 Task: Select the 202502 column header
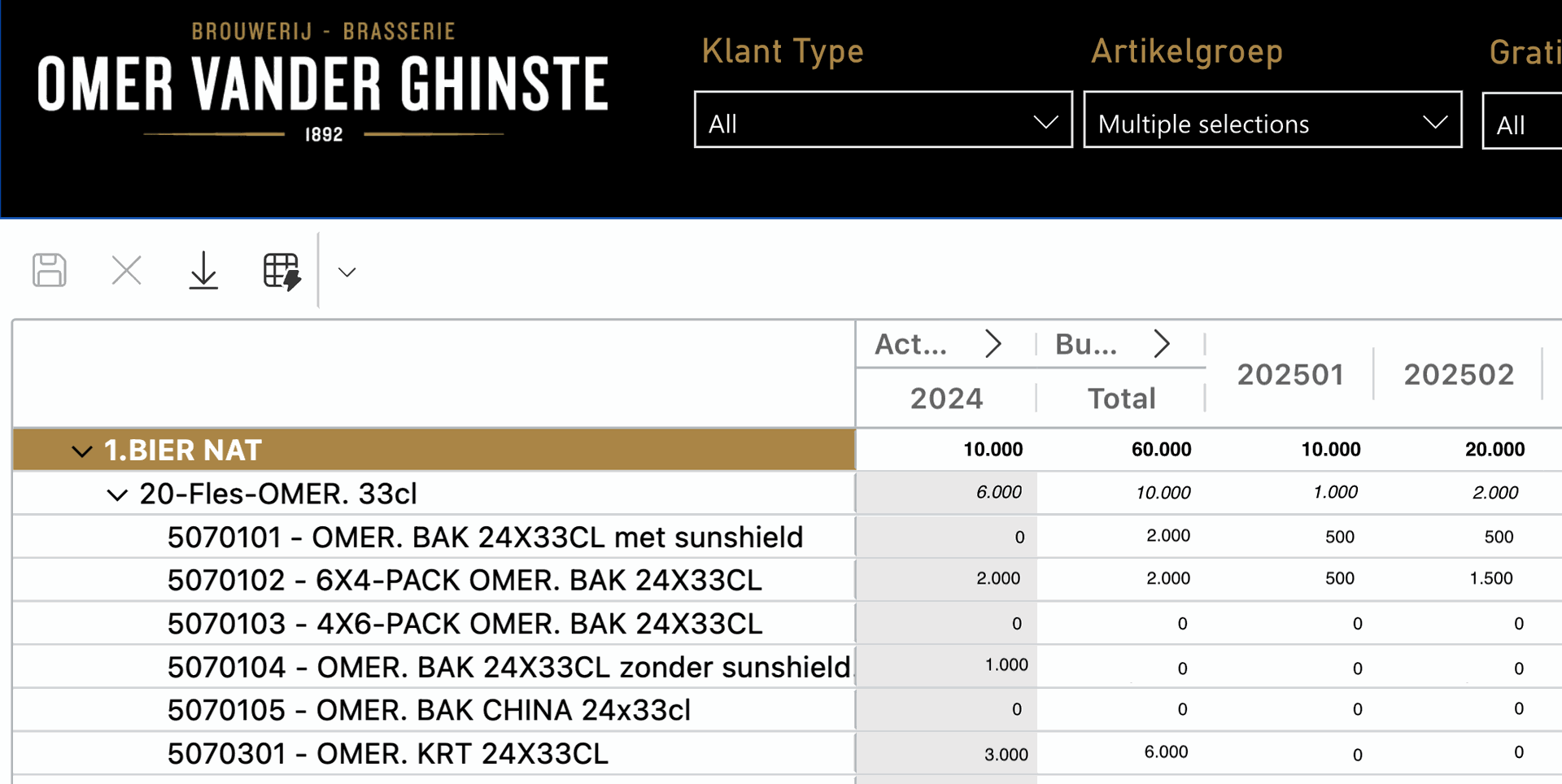point(1459,374)
